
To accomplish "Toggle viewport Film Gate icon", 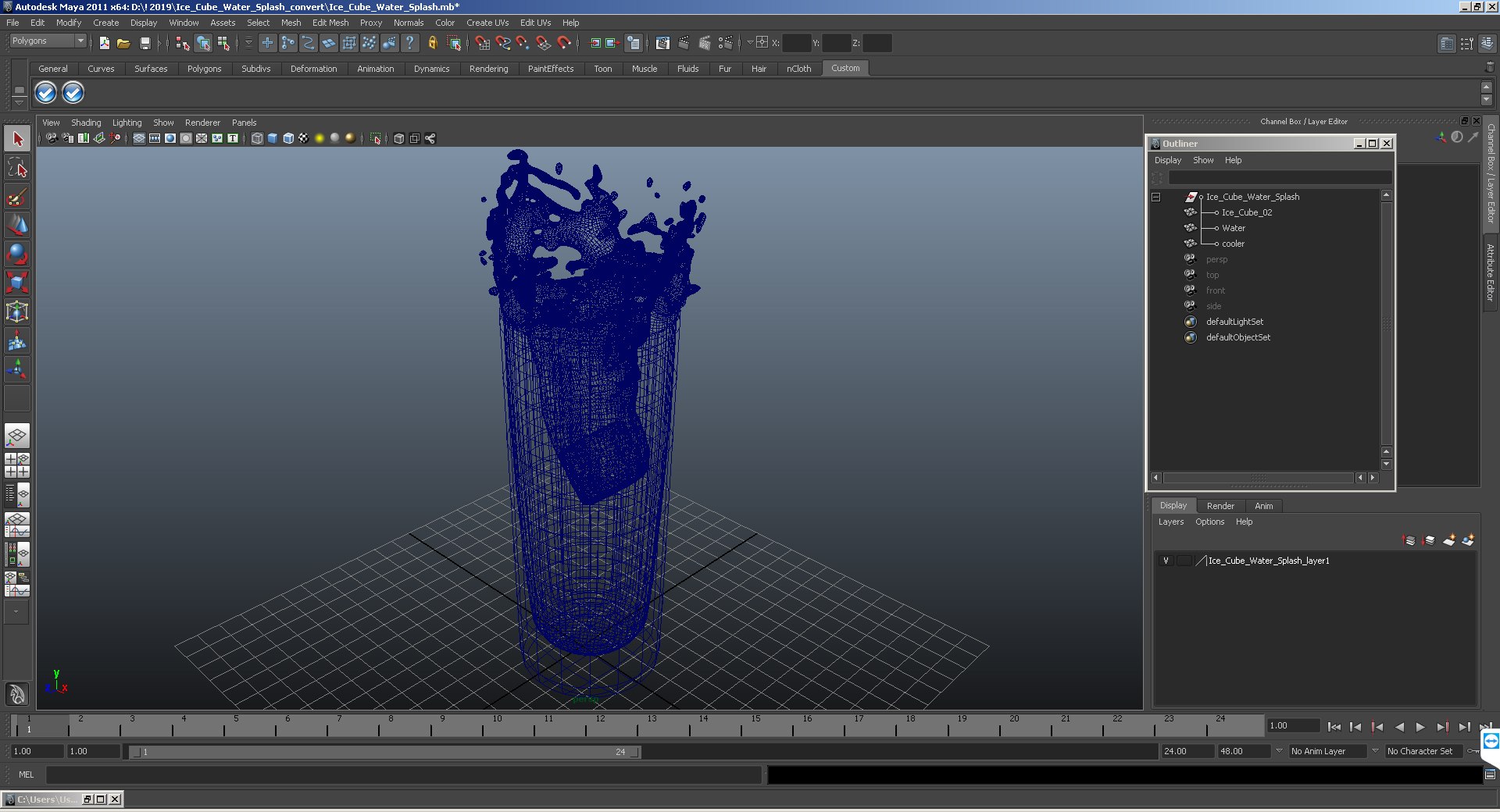I will 155,138.
